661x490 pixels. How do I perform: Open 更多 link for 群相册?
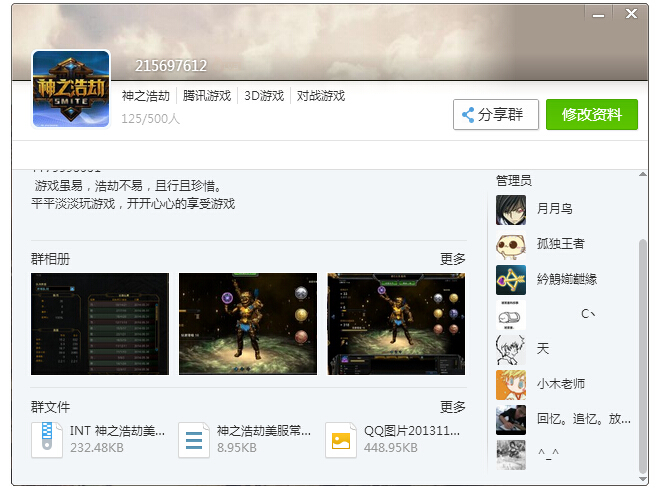point(453,258)
